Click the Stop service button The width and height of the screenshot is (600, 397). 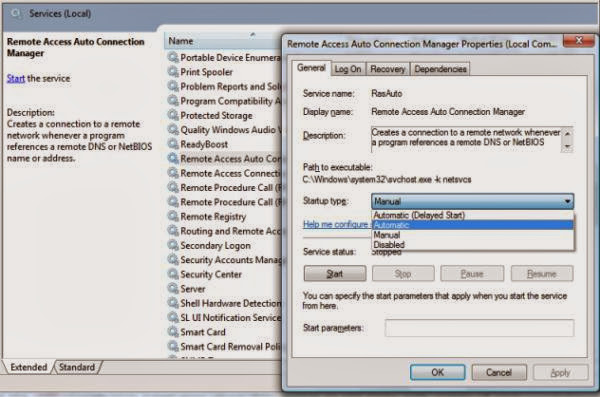403,274
